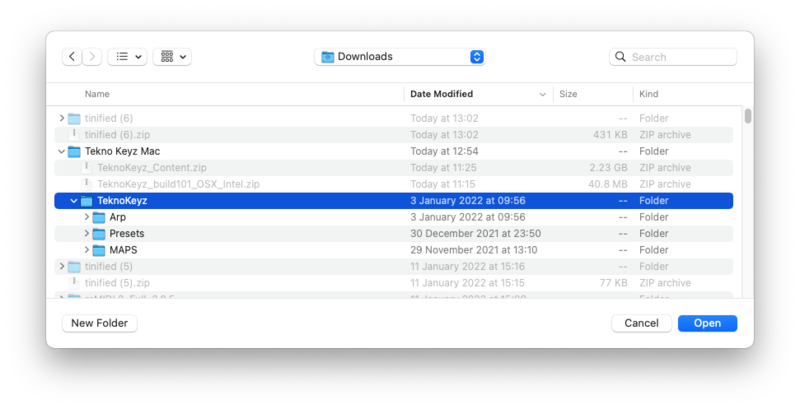Click the file list vertical scrollbar thumb
The width and height of the screenshot is (800, 409).
748,116
